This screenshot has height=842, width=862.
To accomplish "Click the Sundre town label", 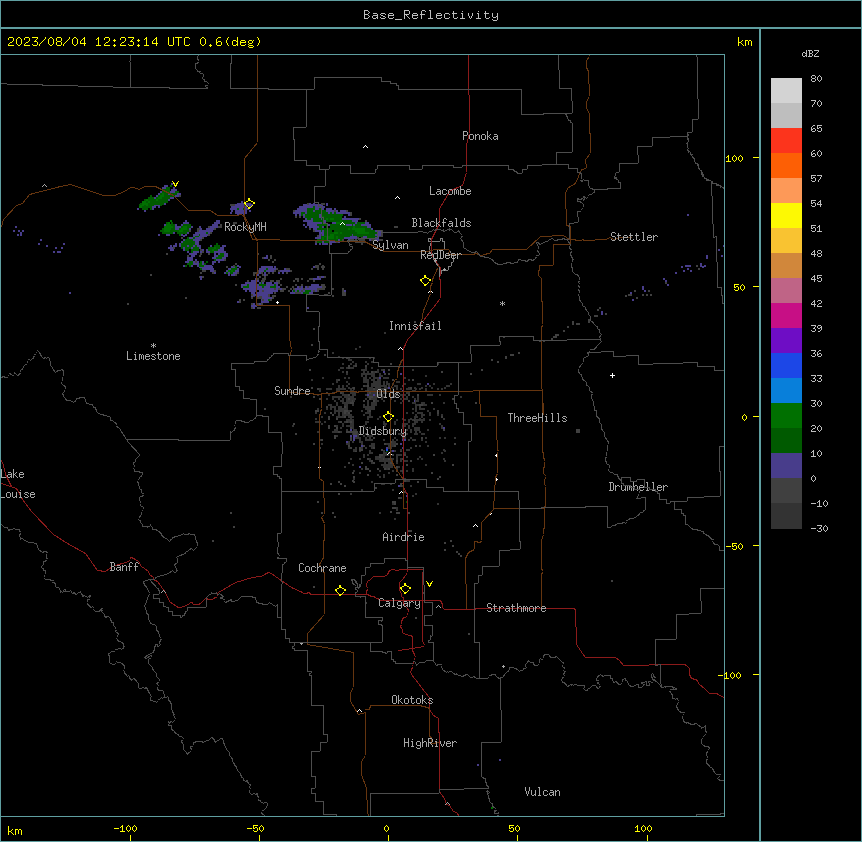I will (x=292, y=391).
